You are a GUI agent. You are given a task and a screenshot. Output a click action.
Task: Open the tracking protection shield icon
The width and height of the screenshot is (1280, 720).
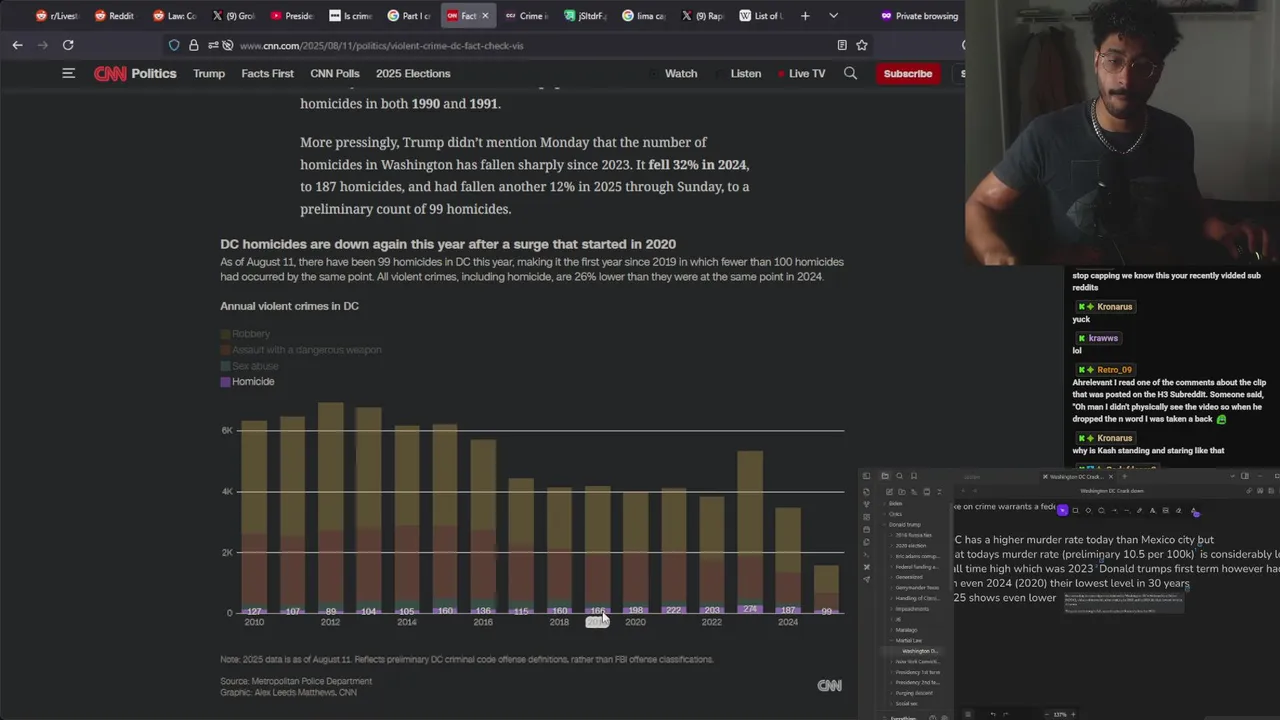tap(174, 45)
